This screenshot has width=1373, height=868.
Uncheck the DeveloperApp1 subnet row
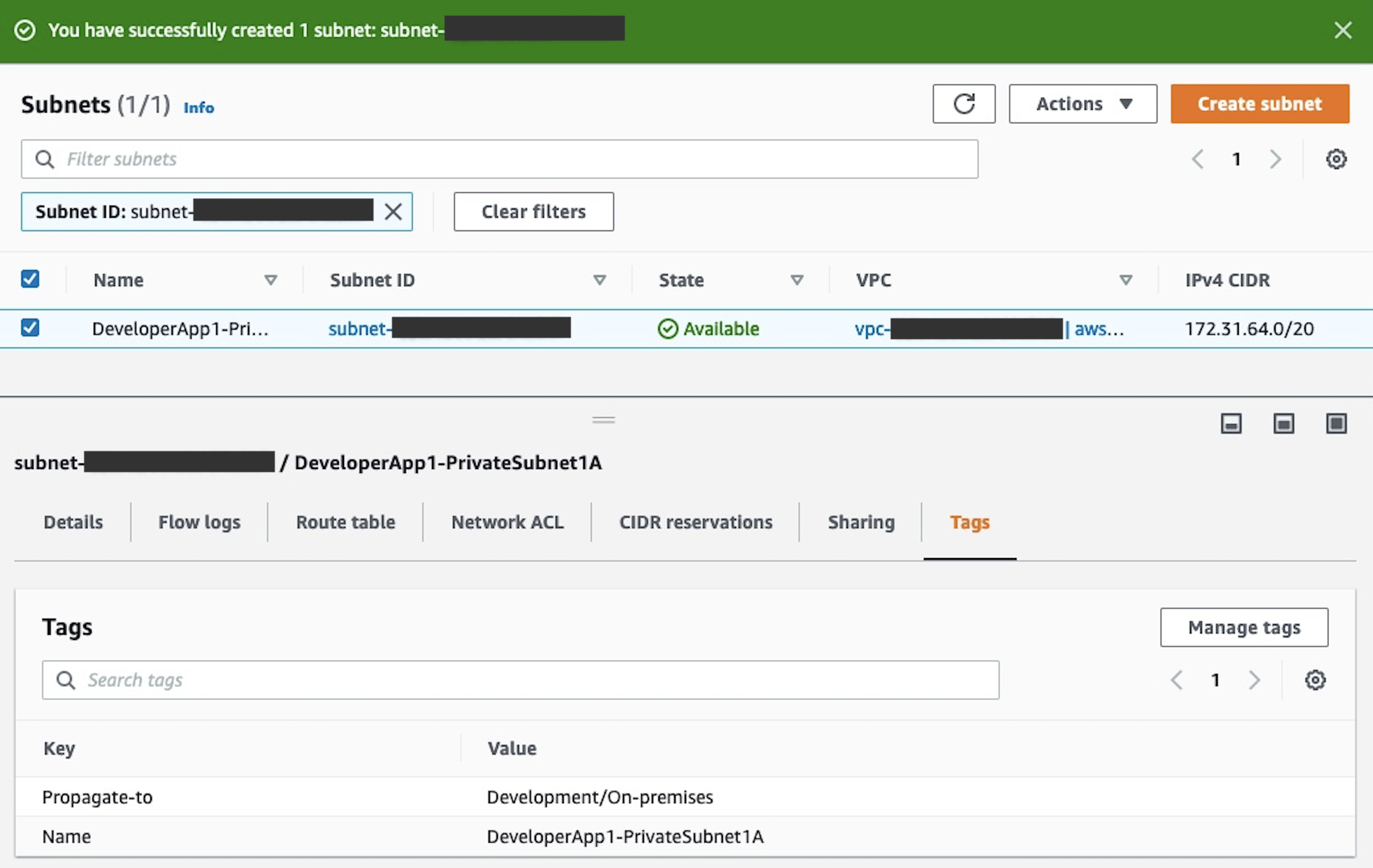coord(30,328)
